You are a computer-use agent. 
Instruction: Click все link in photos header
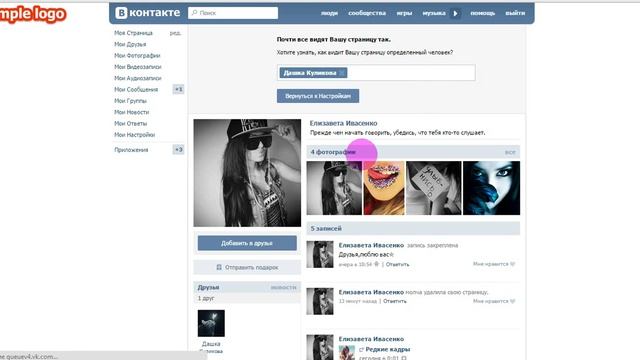[510, 153]
